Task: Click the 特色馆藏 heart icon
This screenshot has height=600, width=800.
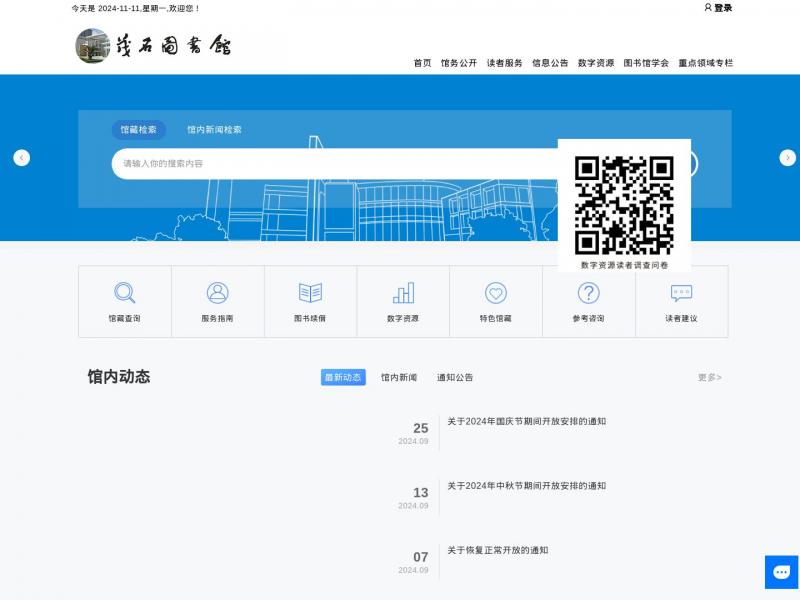Action: [x=496, y=293]
